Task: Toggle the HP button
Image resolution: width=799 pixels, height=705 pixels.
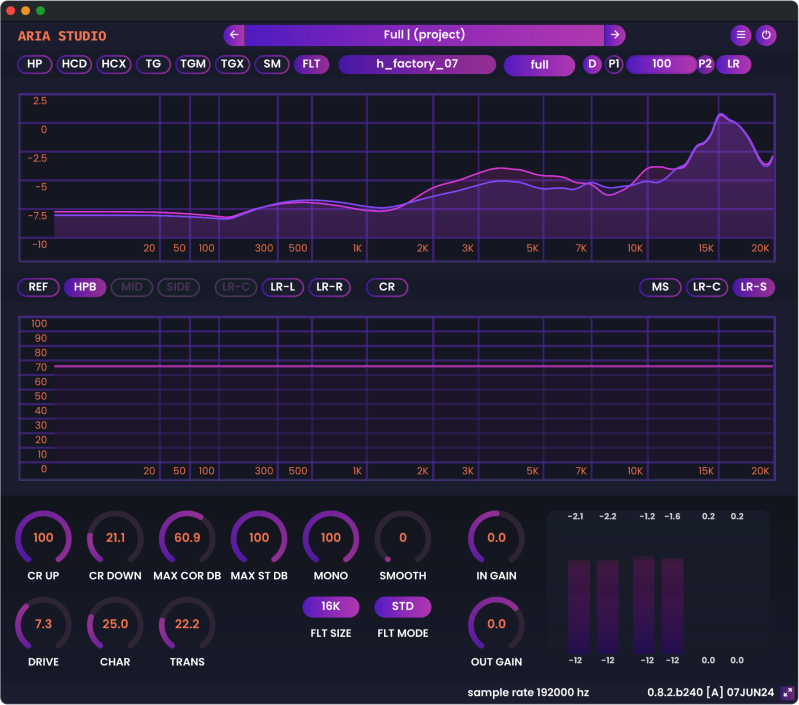Action: tap(35, 64)
